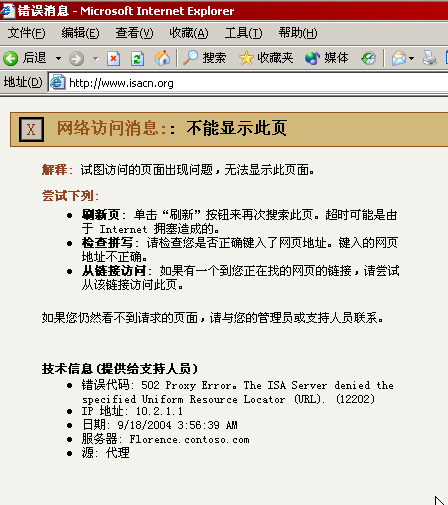Click the green Back arrow button
Screen dimensions: 448x505
(11, 59)
